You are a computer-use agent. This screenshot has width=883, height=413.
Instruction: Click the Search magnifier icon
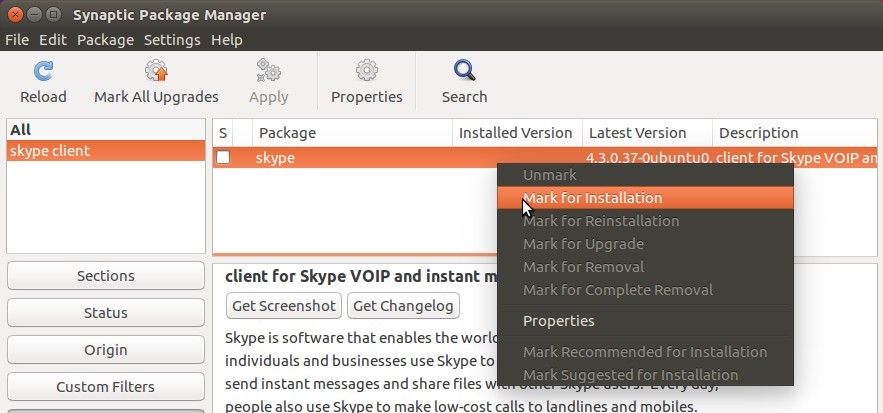click(x=465, y=71)
